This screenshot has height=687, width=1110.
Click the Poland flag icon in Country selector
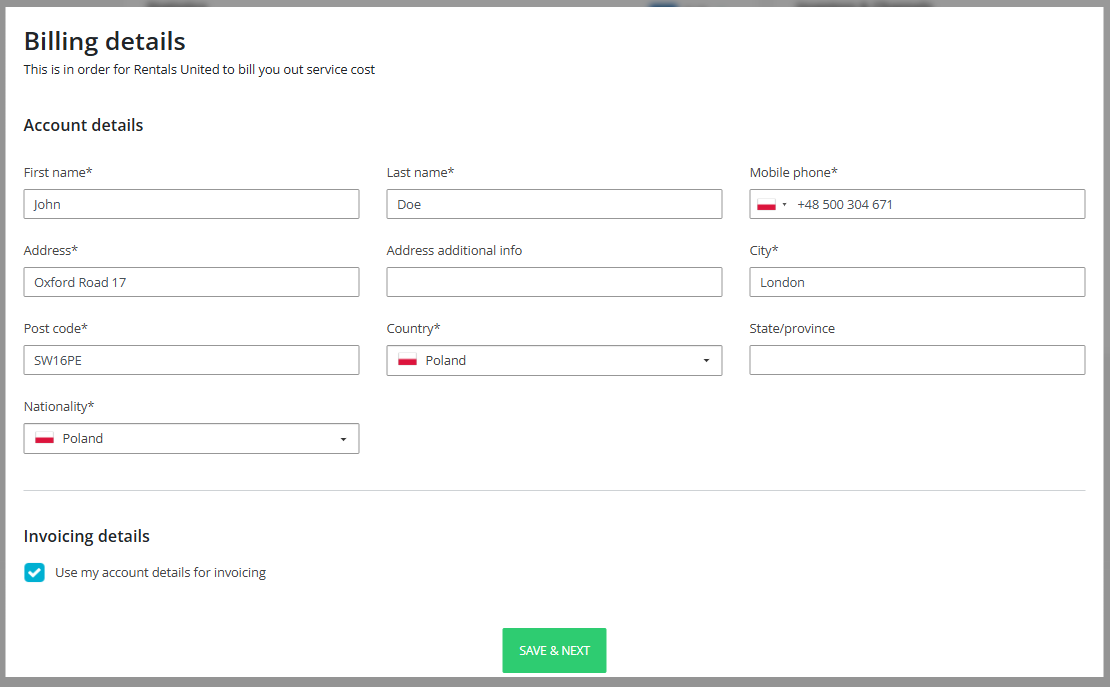click(407, 360)
